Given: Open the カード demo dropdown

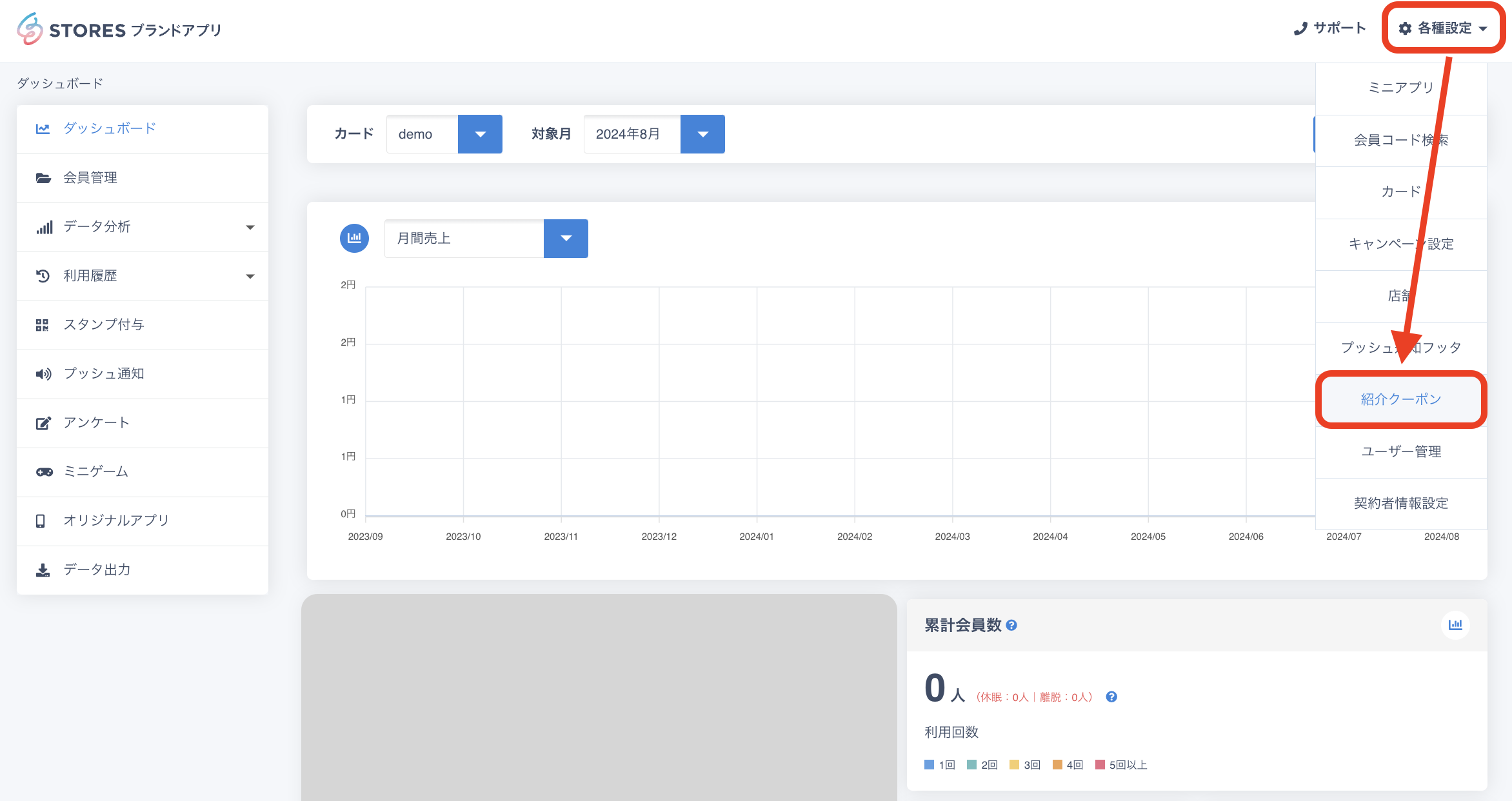Looking at the screenshot, I should (x=479, y=134).
